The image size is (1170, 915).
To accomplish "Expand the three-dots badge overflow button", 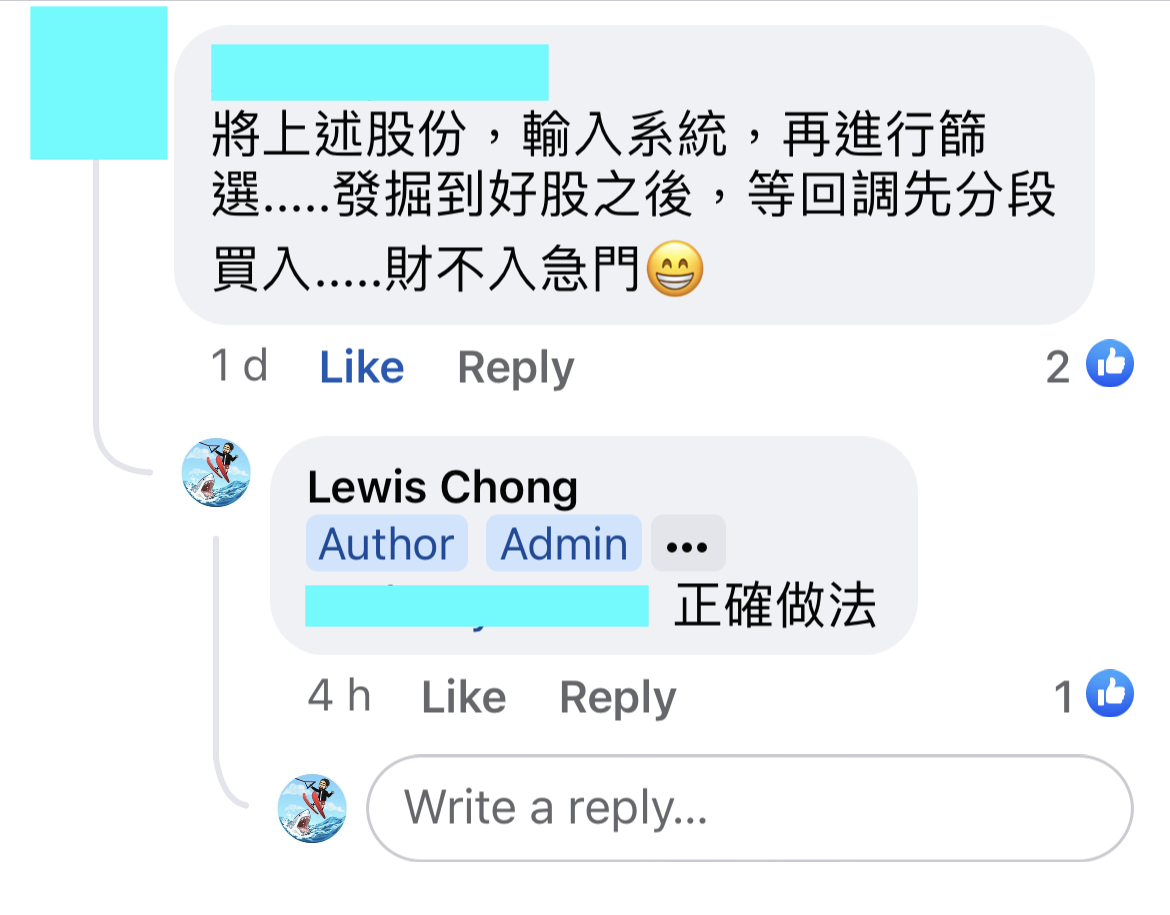I will pos(688,543).
